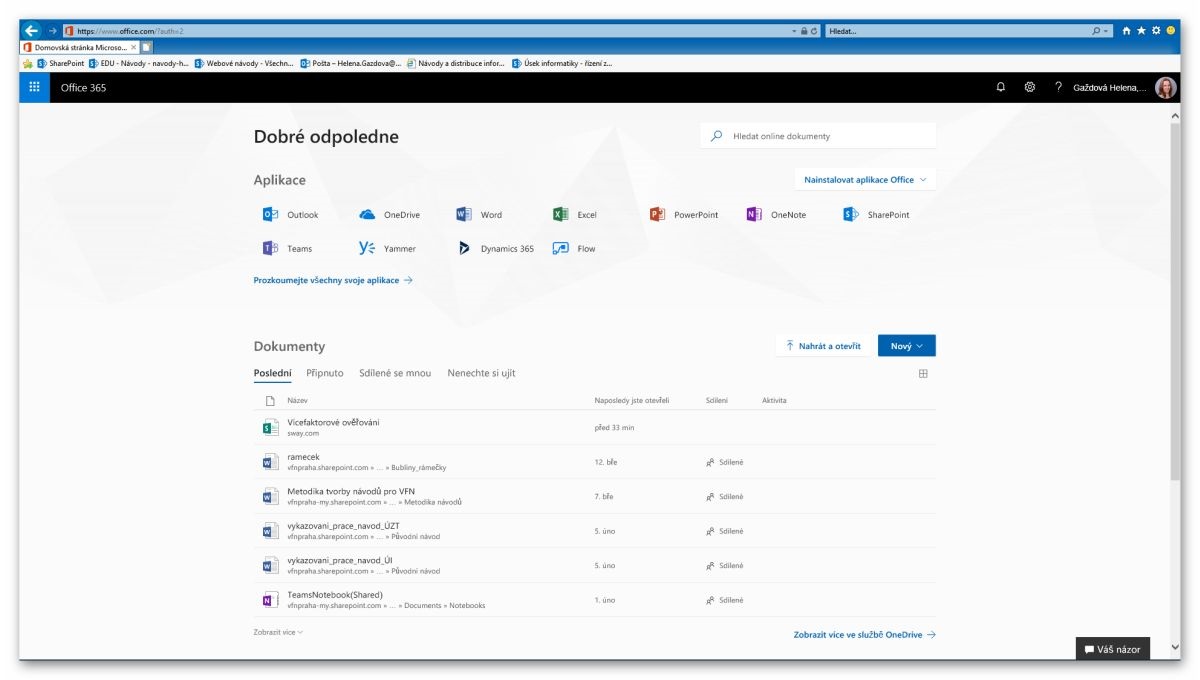Click the Naposledy jste otevřeli column header
The width and height of the screenshot is (1200, 680).
pyautogui.click(x=632, y=400)
